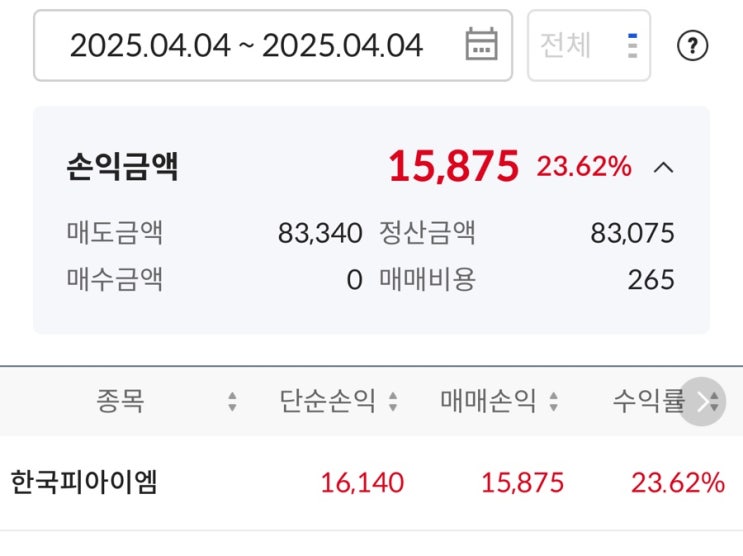Click the 매매비용 value 265
The image size is (743, 556).
tap(651, 280)
